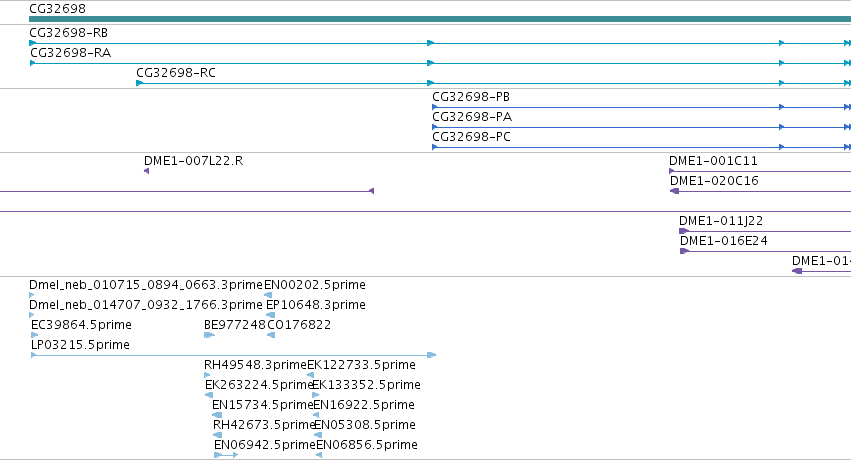Click the EK133352.5prime feature glyph

(x=316, y=395)
